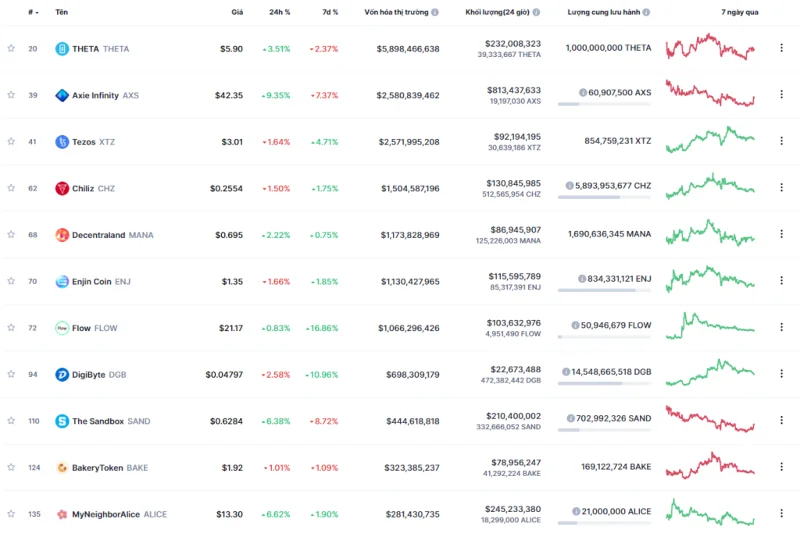
Task: Sort table by rank # column
Action: (x=33, y=12)
